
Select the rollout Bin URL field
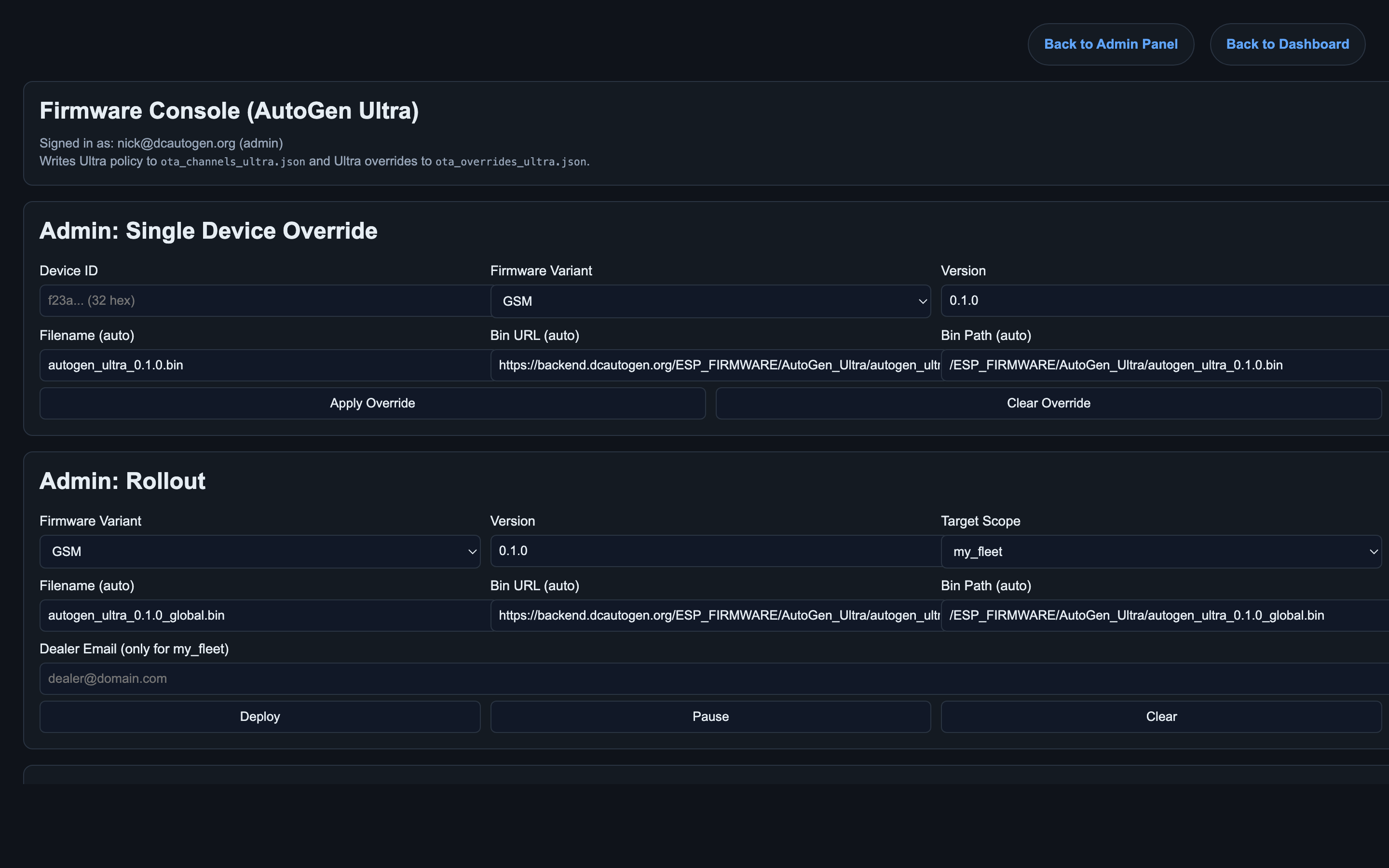716,615
